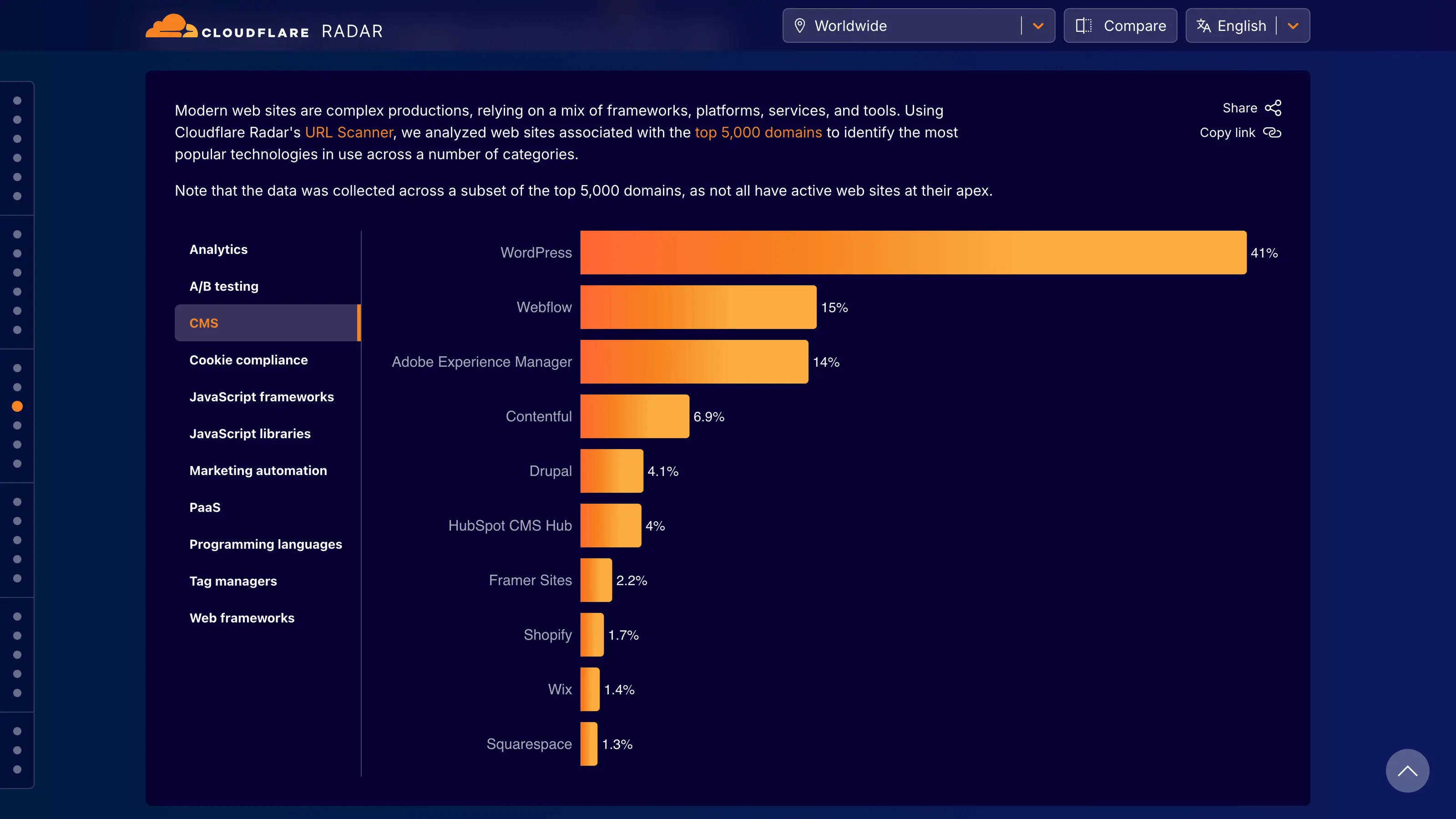
Task: Select the JavaScript libraries category tab
Action: [x=268, y=434]
